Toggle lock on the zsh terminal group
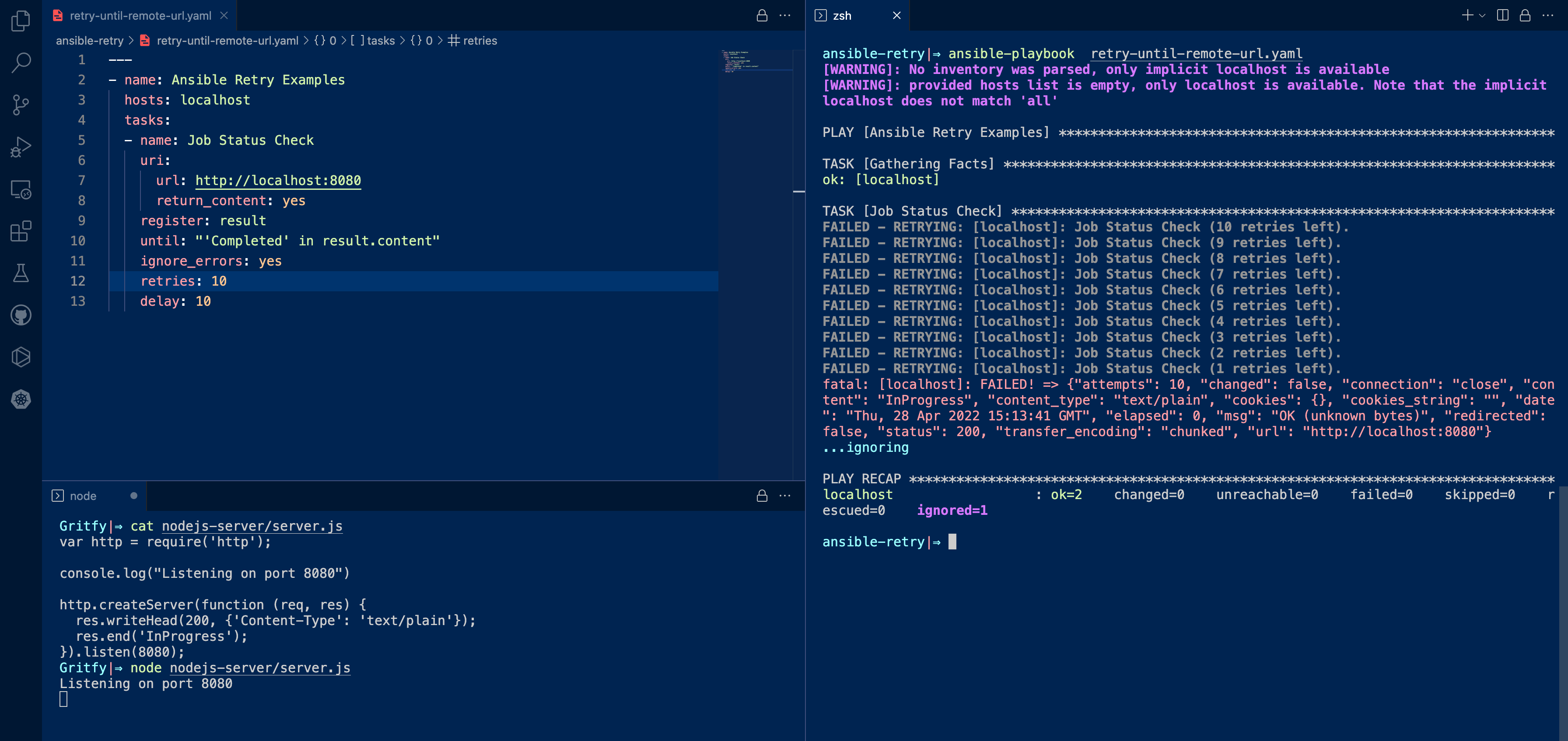The image size is (1568, 741). coord(1525,15)
